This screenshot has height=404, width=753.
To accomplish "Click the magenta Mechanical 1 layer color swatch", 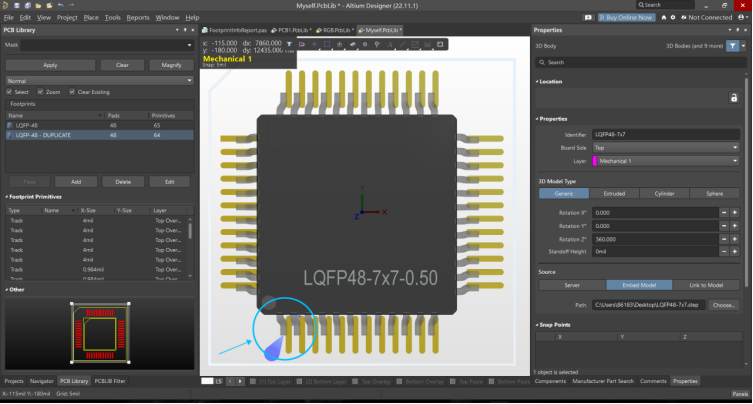I will tap(596, 160).
